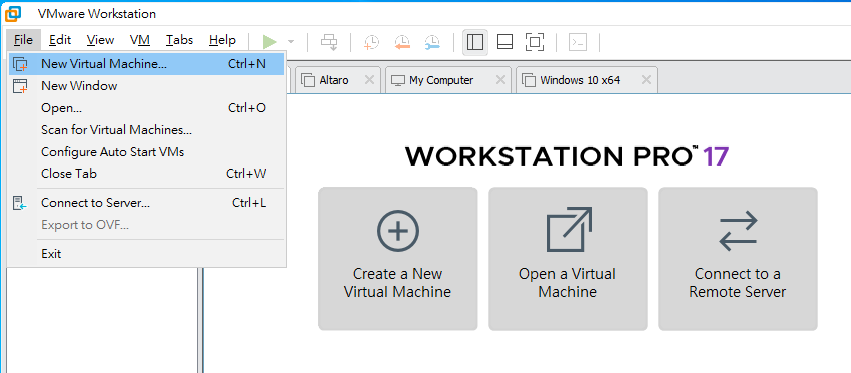Choose Close Tab menu entry
The width and height of the screenshot is (851, 373).
tap(147, 174)
